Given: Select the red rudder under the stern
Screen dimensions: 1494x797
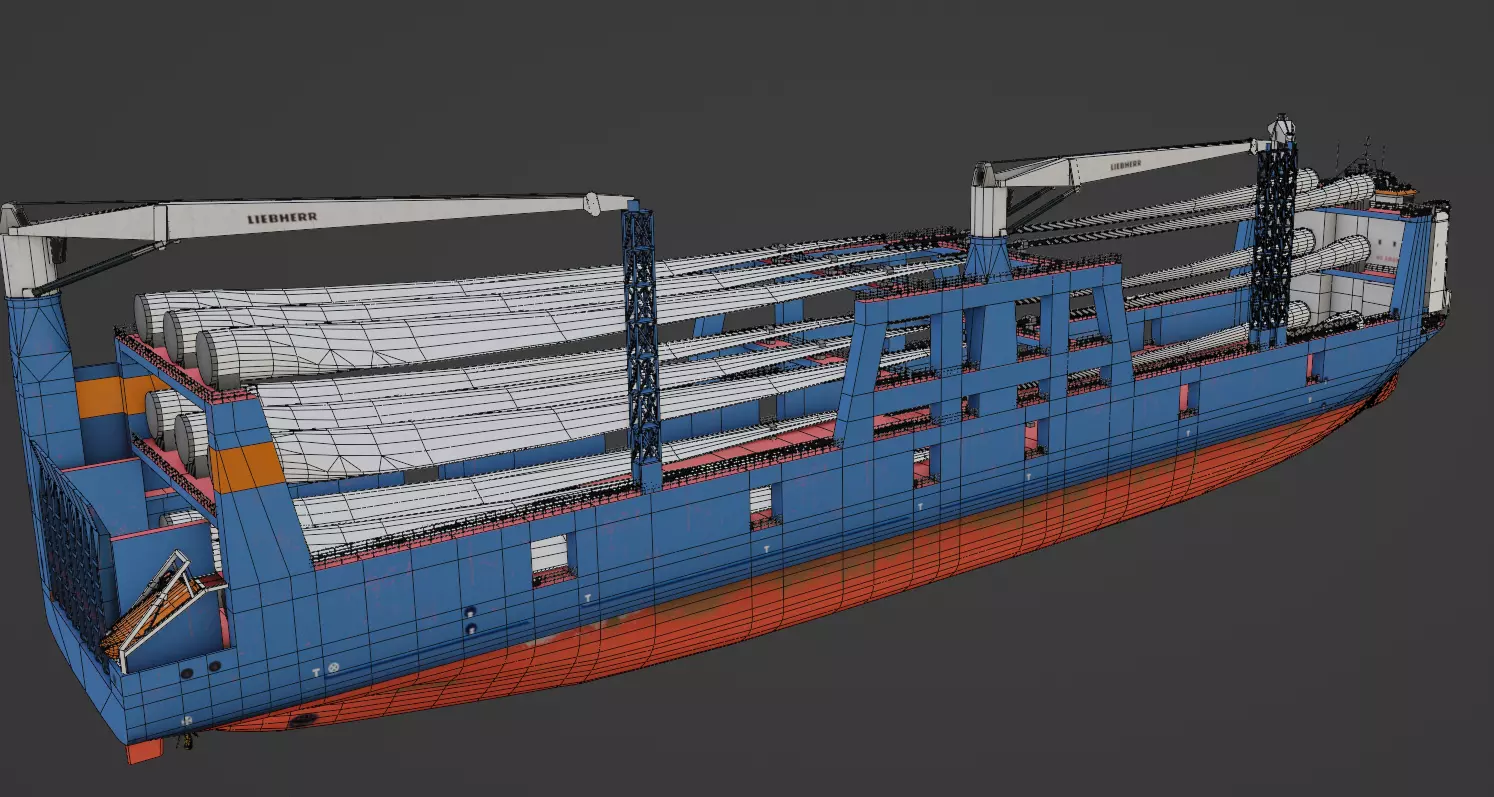Looking at the screenshot, I should (x=143, y=751).
